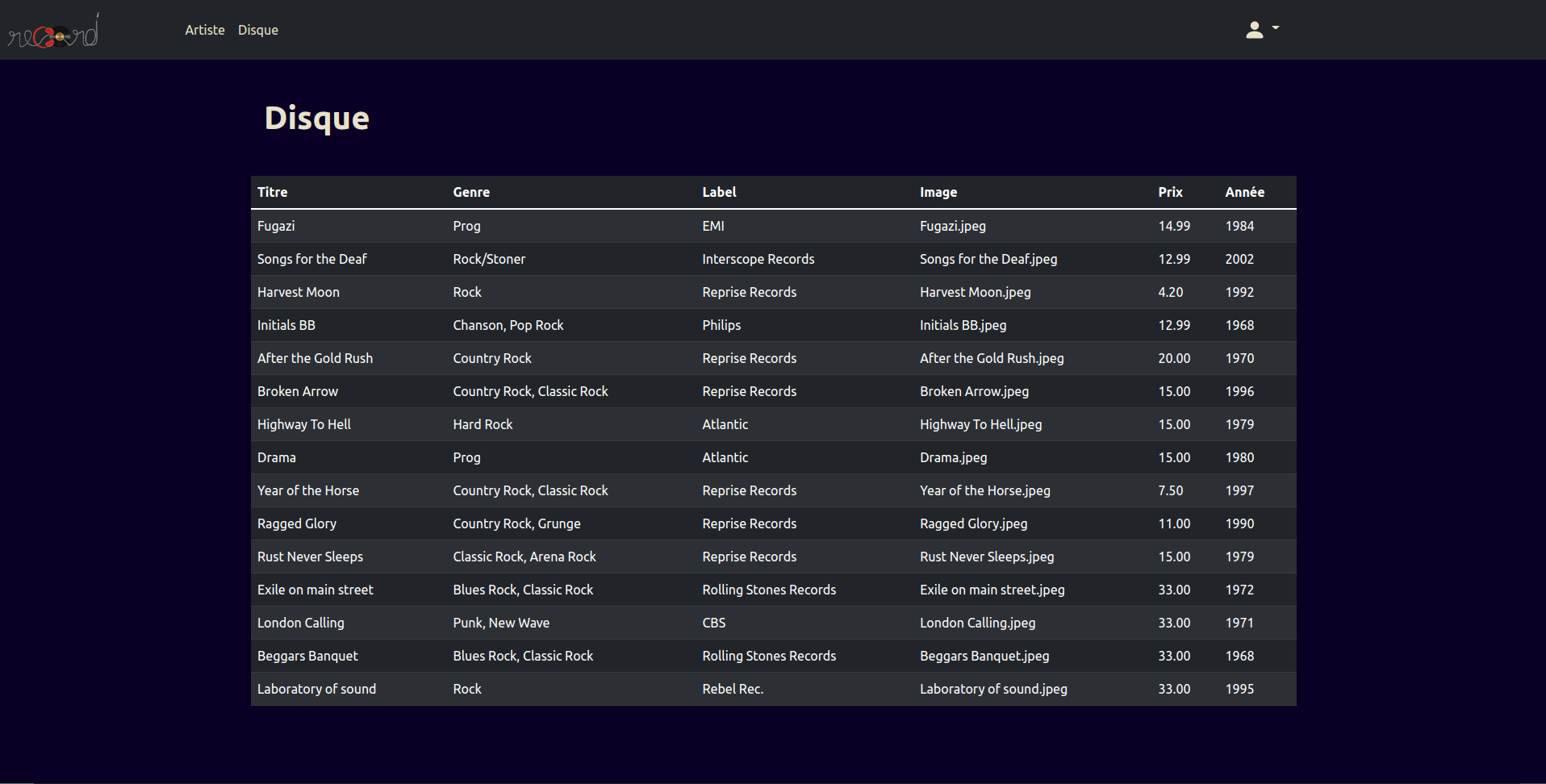Screen dimensions: 1546x784
Task: Click the Fugazi.jpeg image cell
Action: (x=953, y=226)
